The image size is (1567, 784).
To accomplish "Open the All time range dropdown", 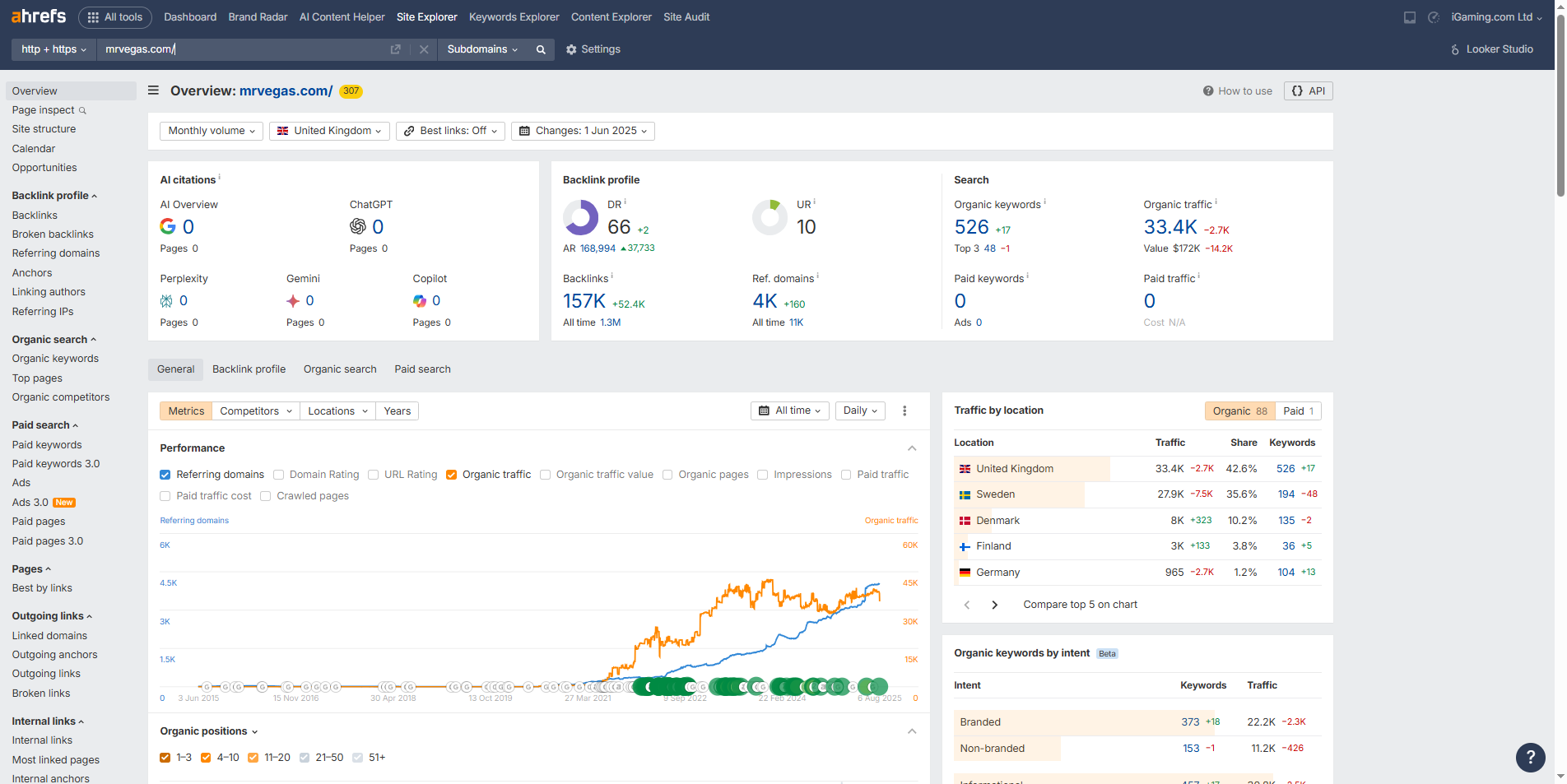I will pos(790,411).
